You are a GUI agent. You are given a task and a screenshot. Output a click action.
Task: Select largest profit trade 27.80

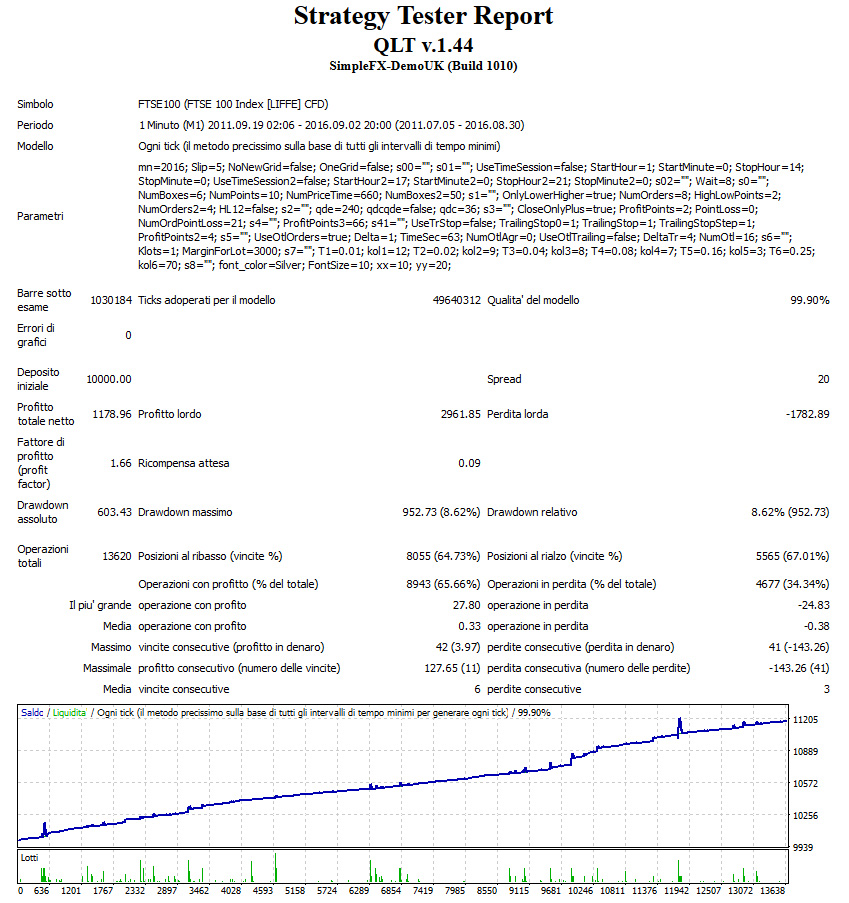point(467,605)
